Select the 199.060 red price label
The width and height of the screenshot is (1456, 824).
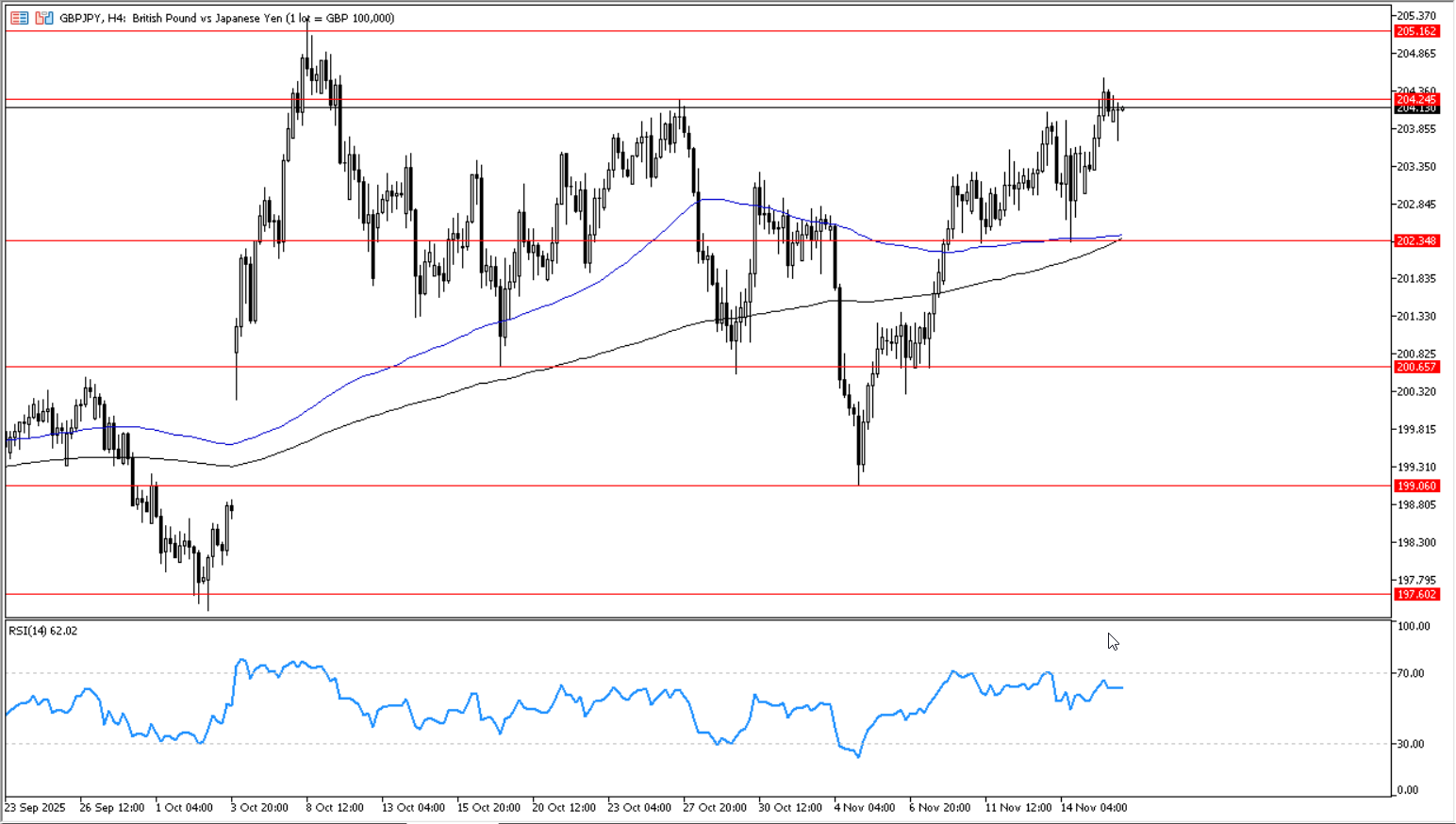tap(1416, 486)
